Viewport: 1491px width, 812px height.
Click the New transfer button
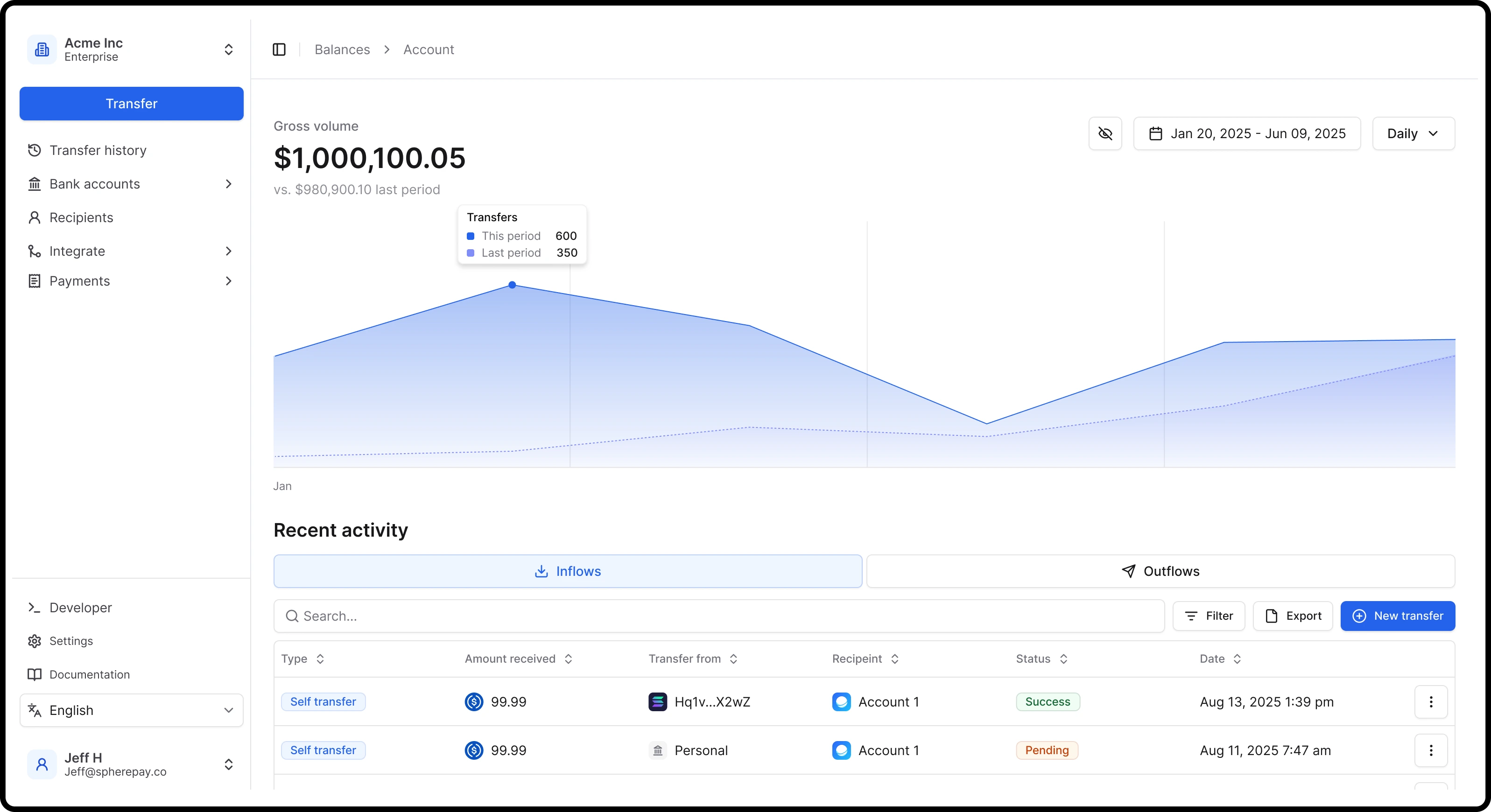point(1397,616)
